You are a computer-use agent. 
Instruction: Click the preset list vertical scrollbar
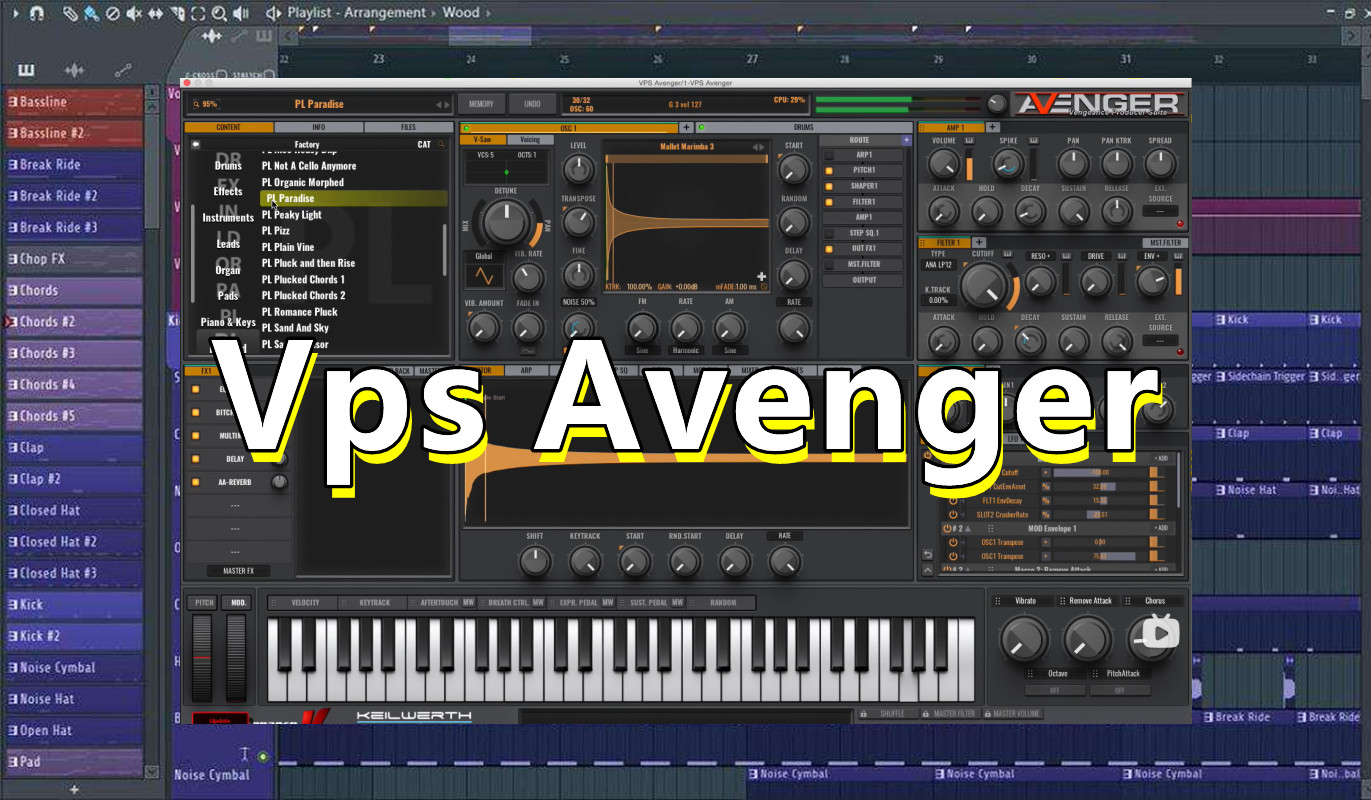coord(445,250)
